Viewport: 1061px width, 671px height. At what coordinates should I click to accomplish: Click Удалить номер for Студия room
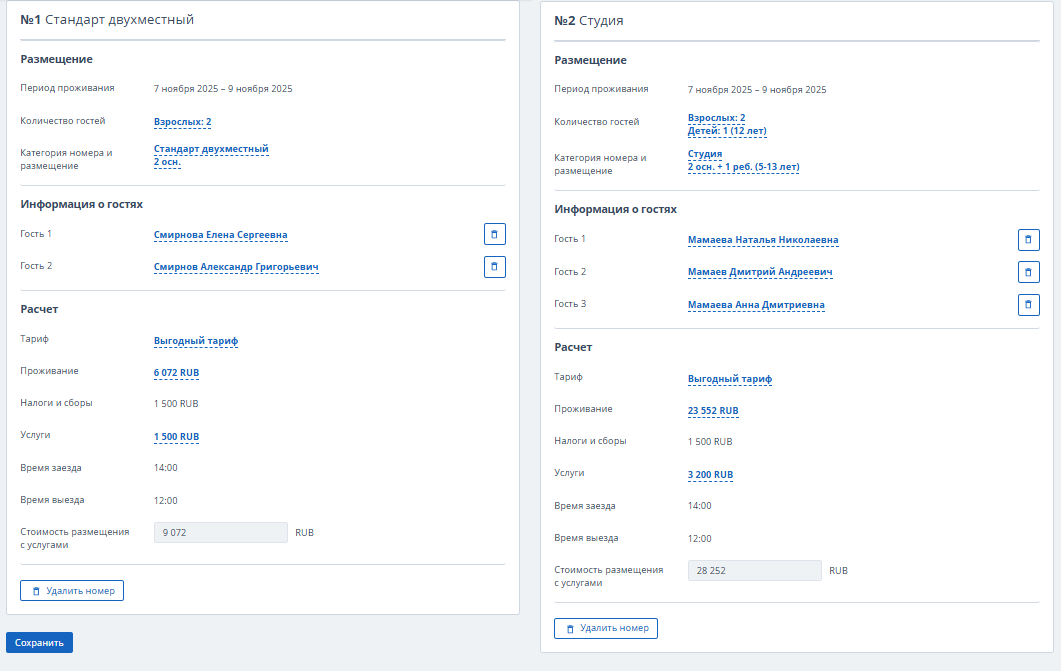606,629
